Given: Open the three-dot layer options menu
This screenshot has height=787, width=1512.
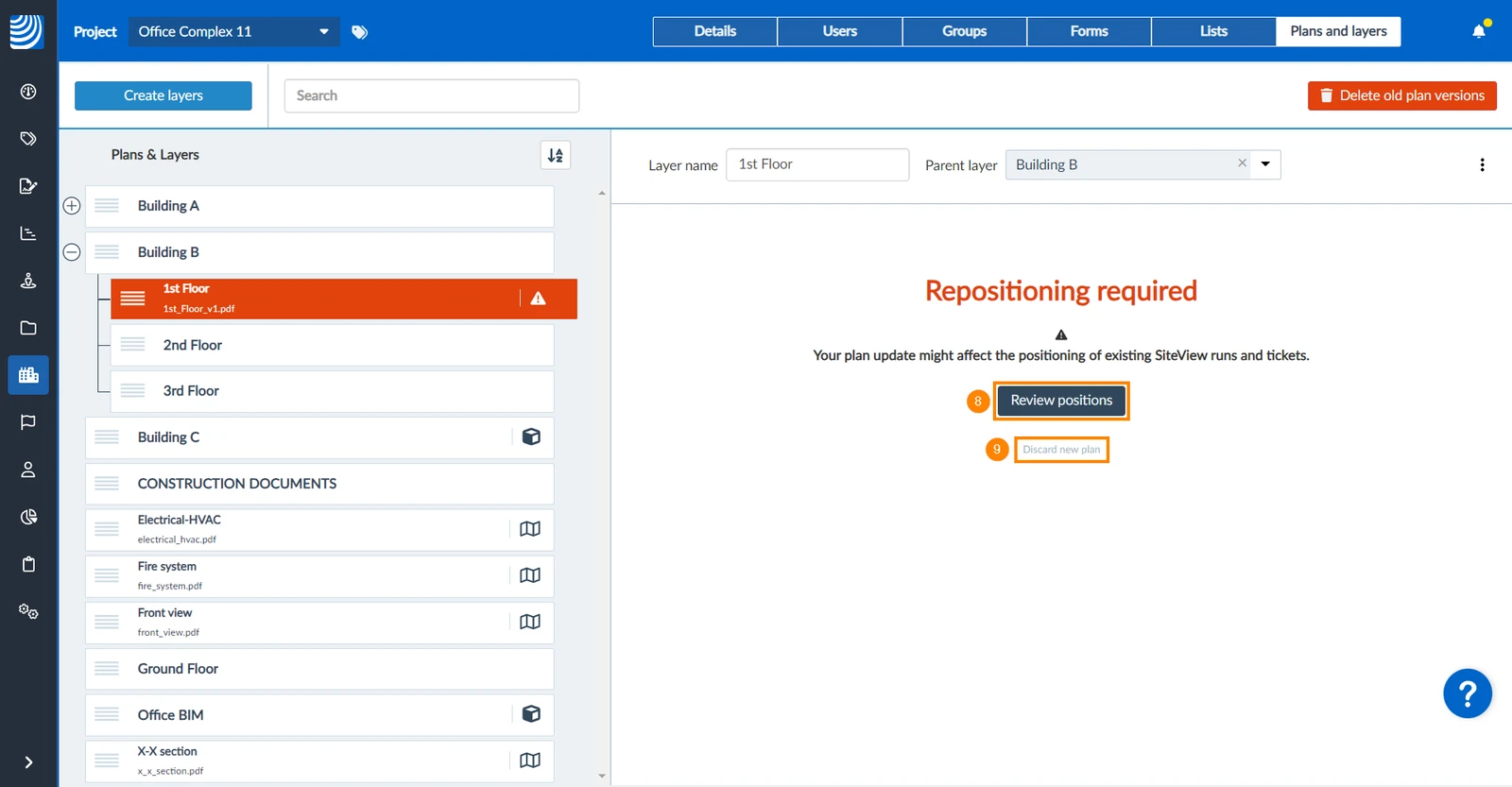Looking at the screenshot, I should point(1482,165).
